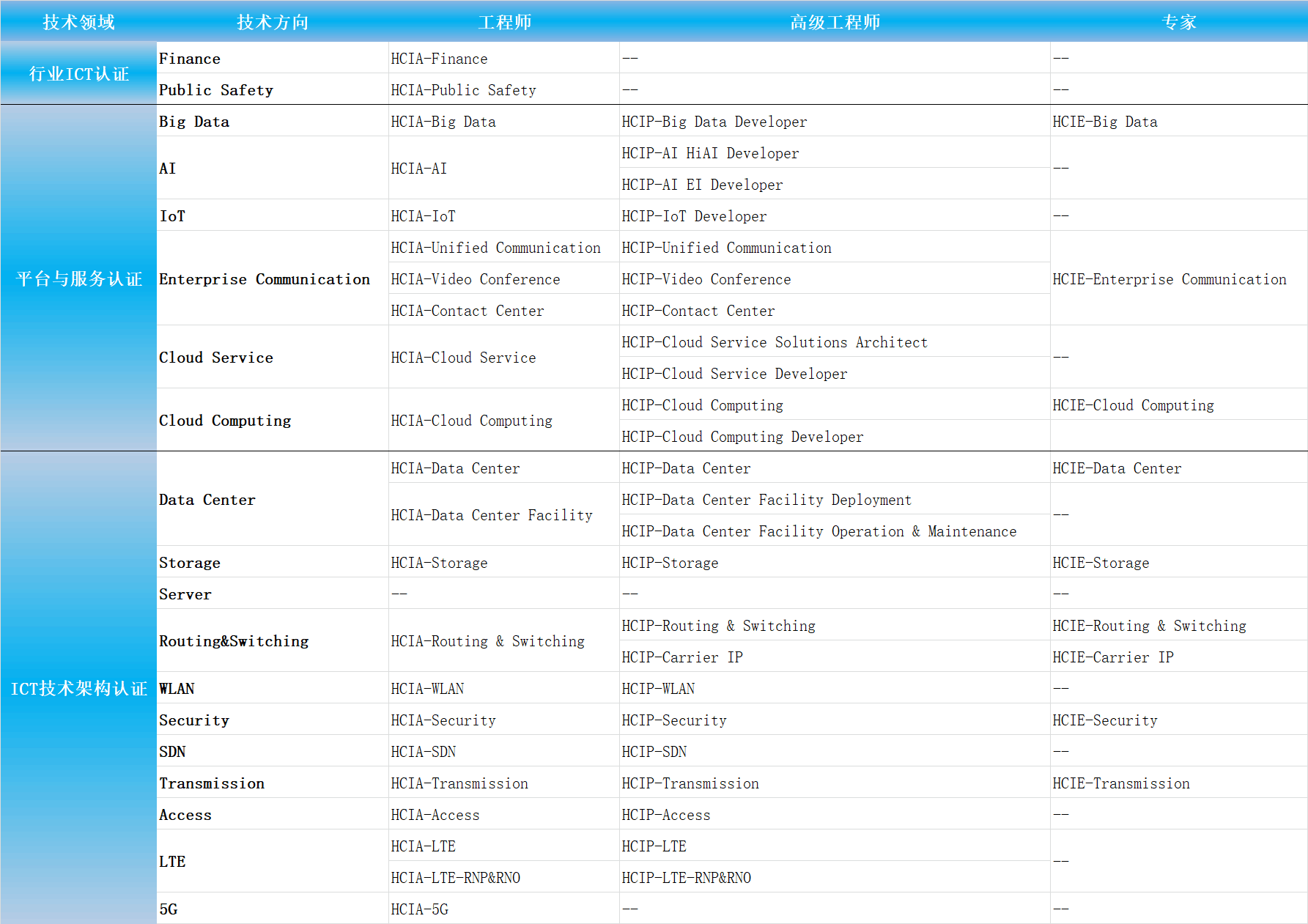The image size is (1308, 924).
Task: Select HCIP-Big Data Developer cell
Action: tap(714, 122)
